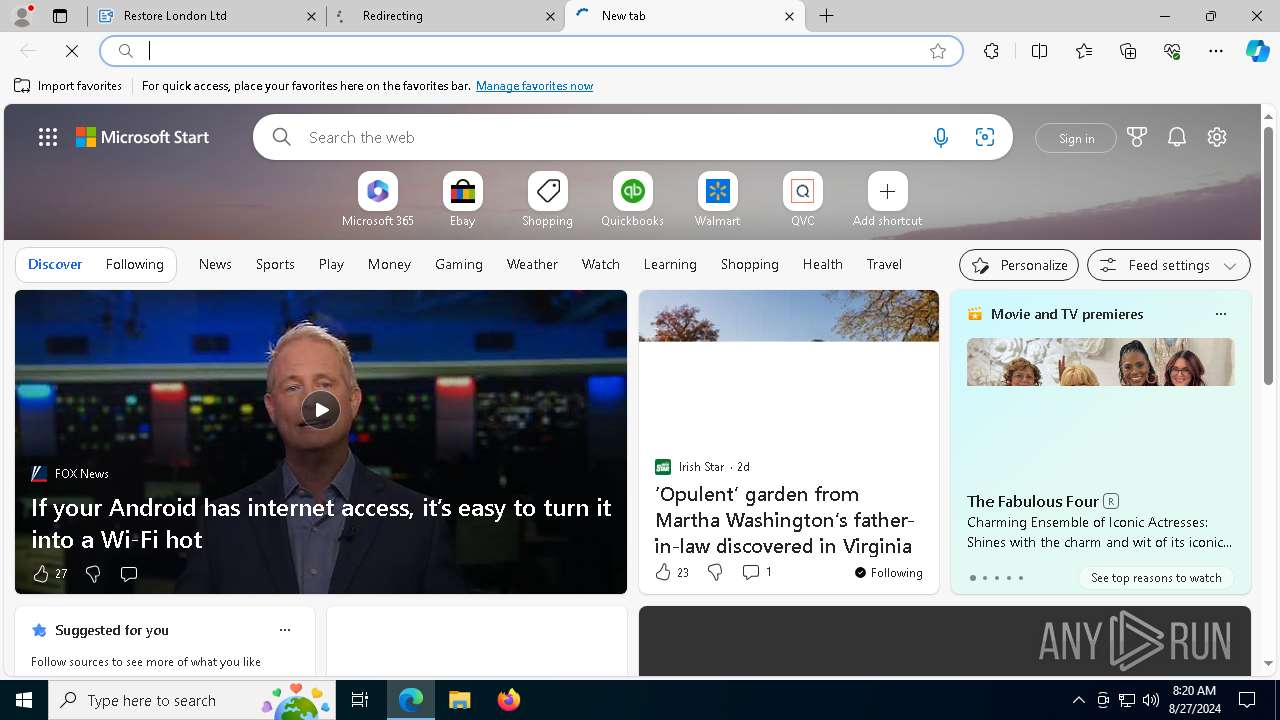Image resolution: width=1280 pixels, height=720 pixels.
Task: Click Import favorites
Action: tap(68, 86)
